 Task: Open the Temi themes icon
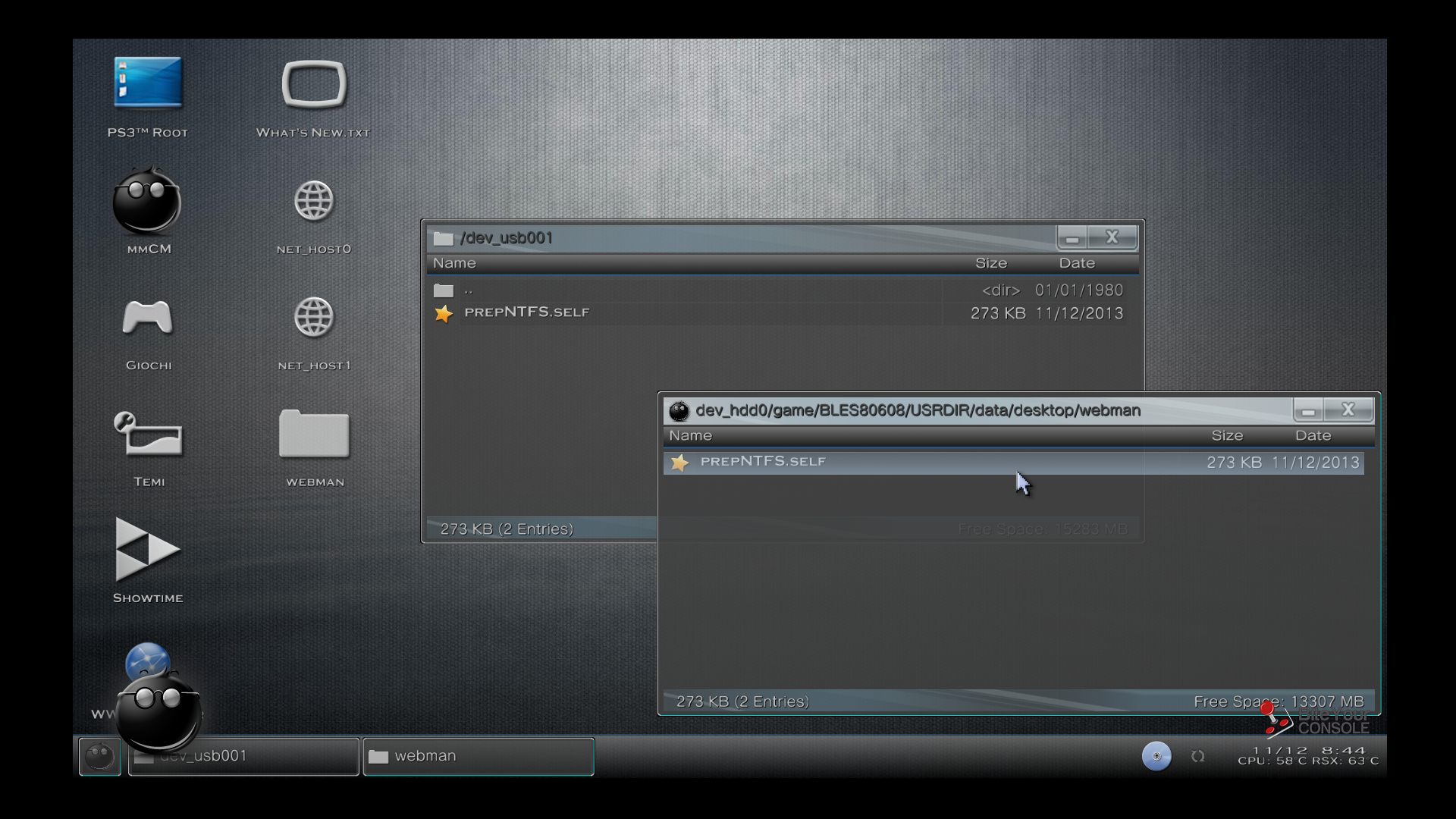pos(148,433)
